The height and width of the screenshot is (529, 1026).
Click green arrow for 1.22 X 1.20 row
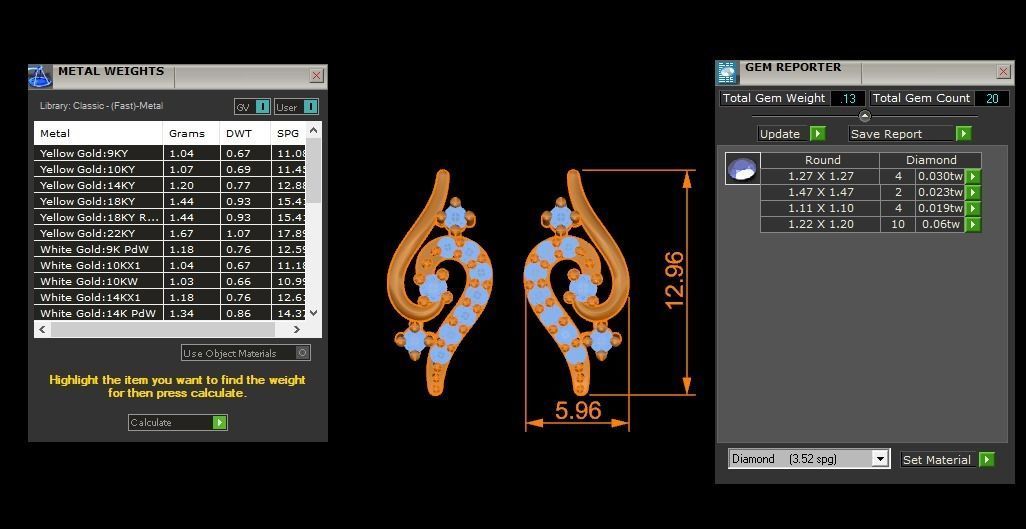[974, 225]
